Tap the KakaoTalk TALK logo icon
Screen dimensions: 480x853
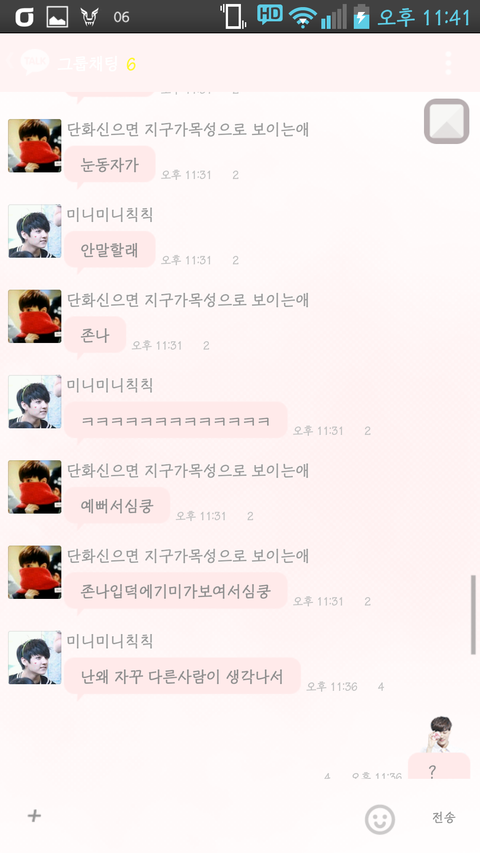tap(34, 63)
